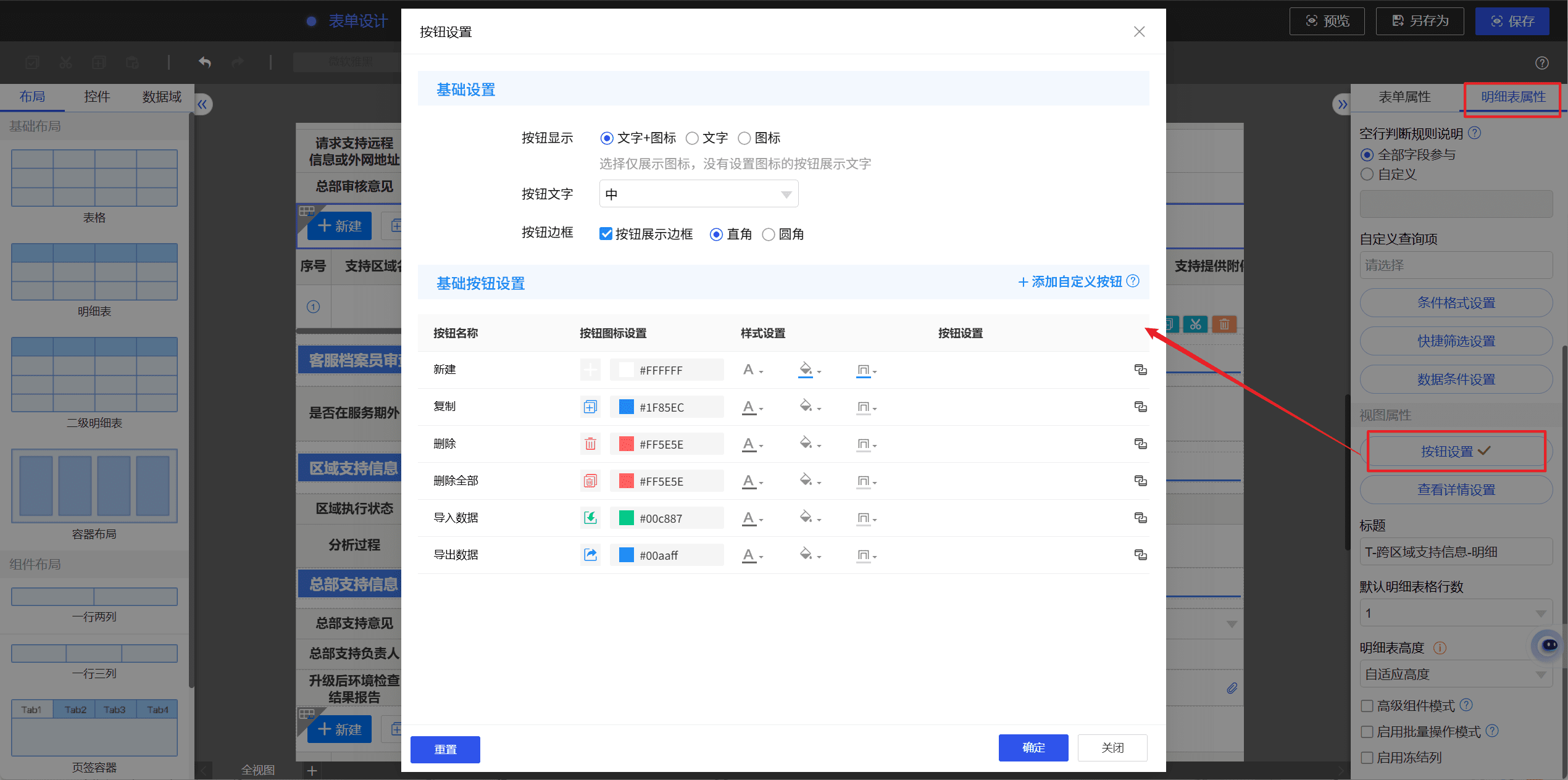Image resolution: width=1568 pixels, height=780 pixels.
Task: Switch to the 数据域 tab
Action: click(x=162, y=97)
